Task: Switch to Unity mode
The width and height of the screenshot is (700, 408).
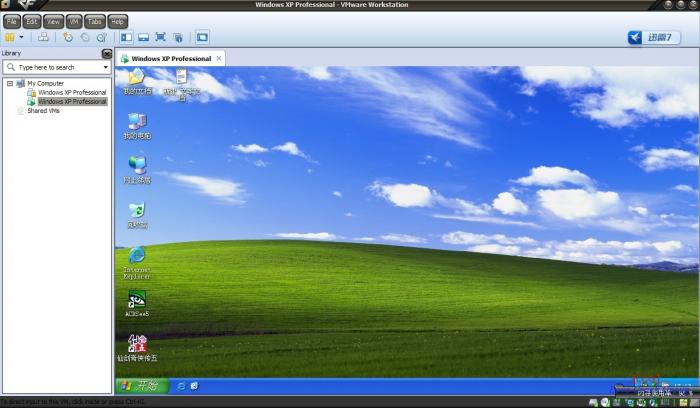Action: 178,37
